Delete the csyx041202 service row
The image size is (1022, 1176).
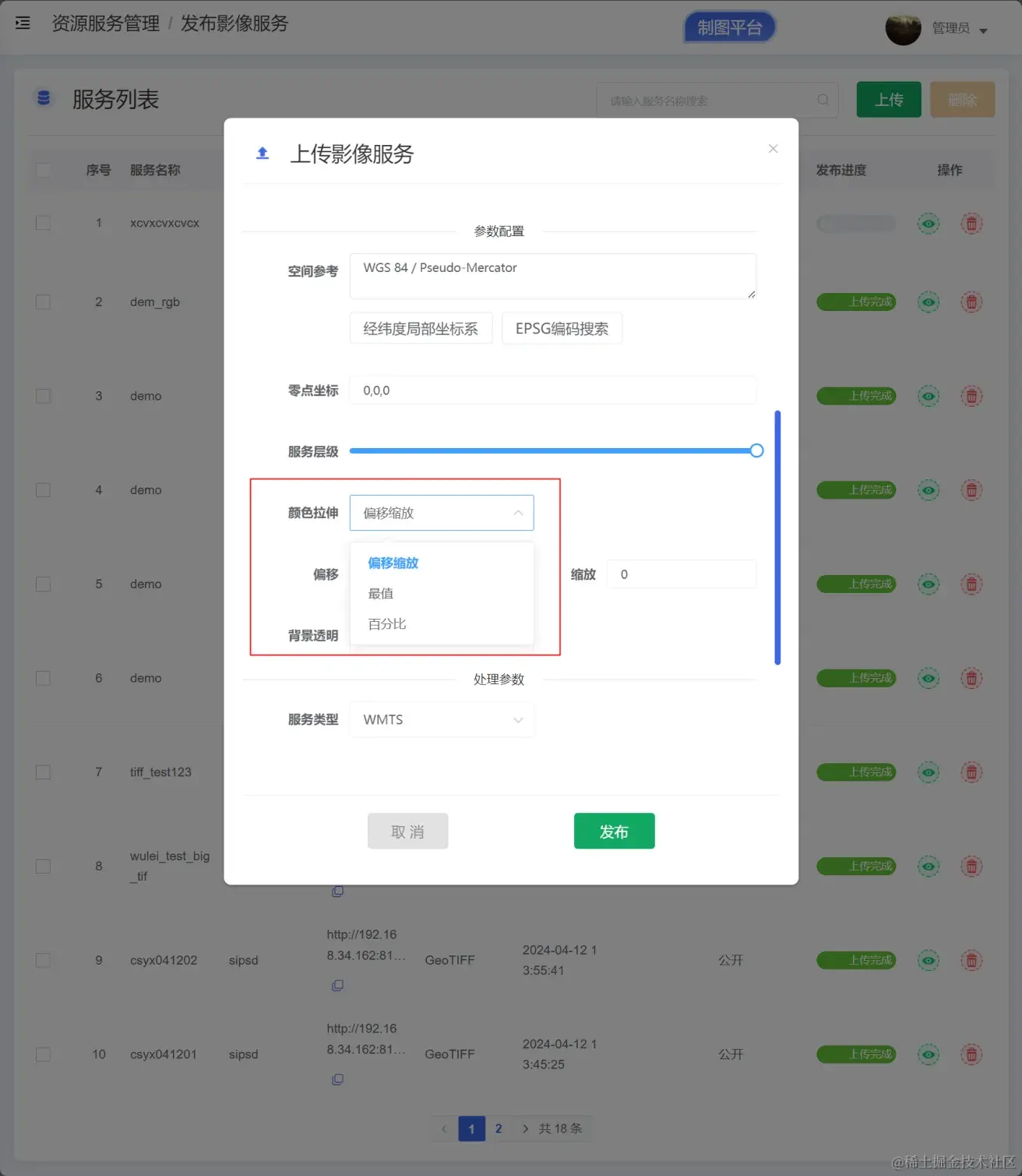[x=971, y=960]
